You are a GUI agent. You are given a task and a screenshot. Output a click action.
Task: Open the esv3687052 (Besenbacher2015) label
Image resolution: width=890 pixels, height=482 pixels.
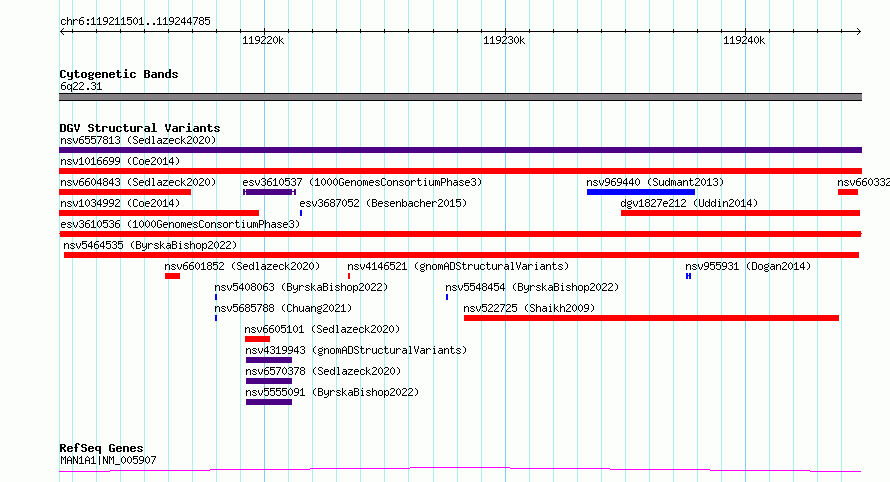(x=383, y=203)
